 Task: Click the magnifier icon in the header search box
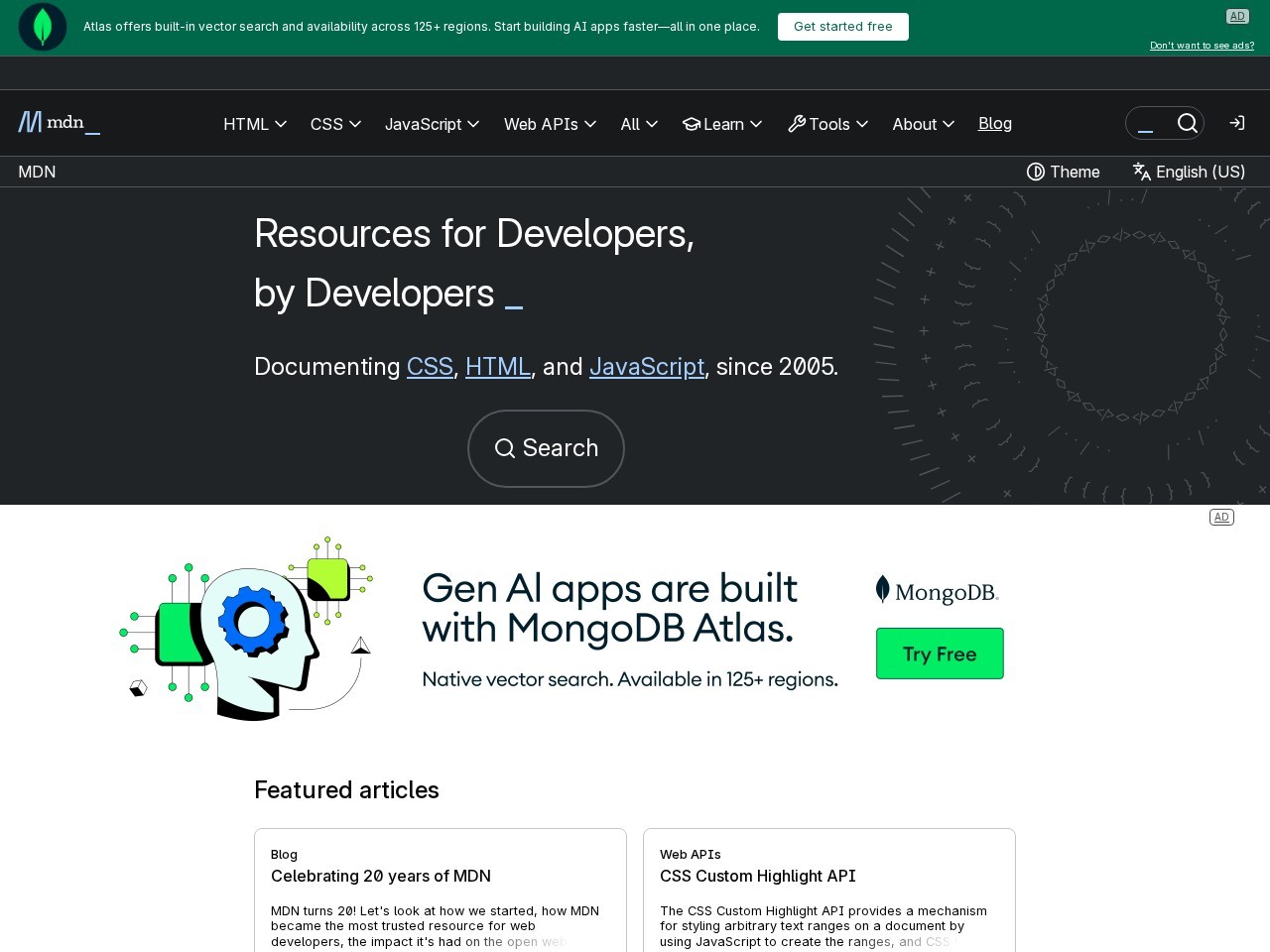[1187, 123]
